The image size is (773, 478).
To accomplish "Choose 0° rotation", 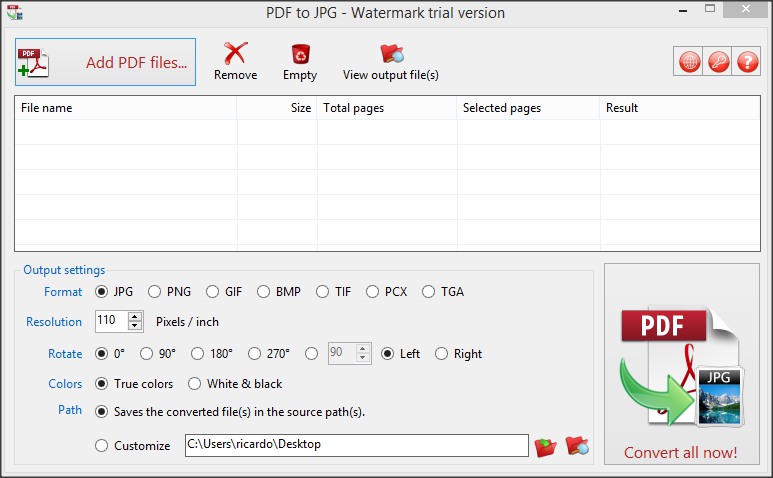I will coord(102,354).
